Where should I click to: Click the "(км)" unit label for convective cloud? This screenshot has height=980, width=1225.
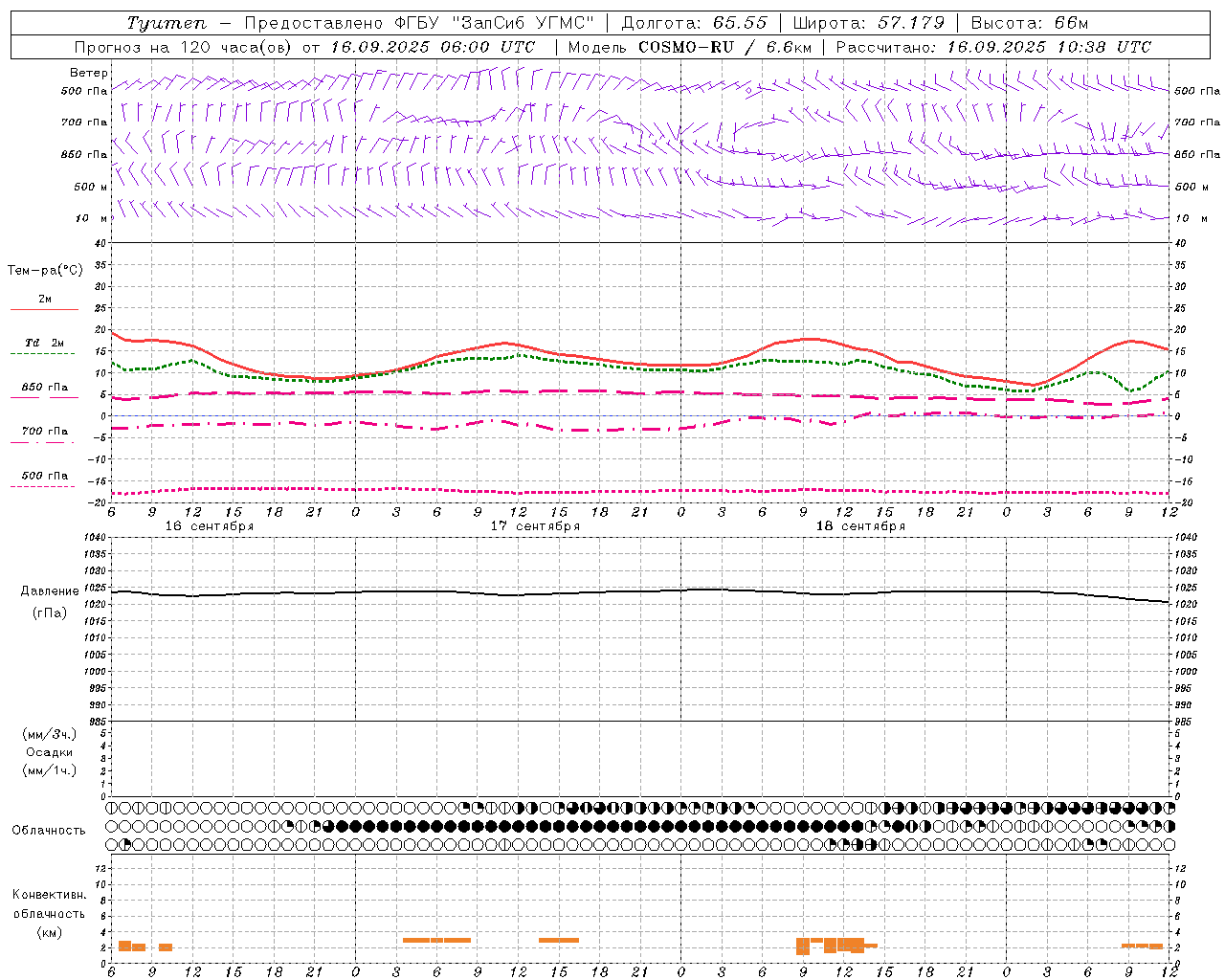[x=49, y=932]
